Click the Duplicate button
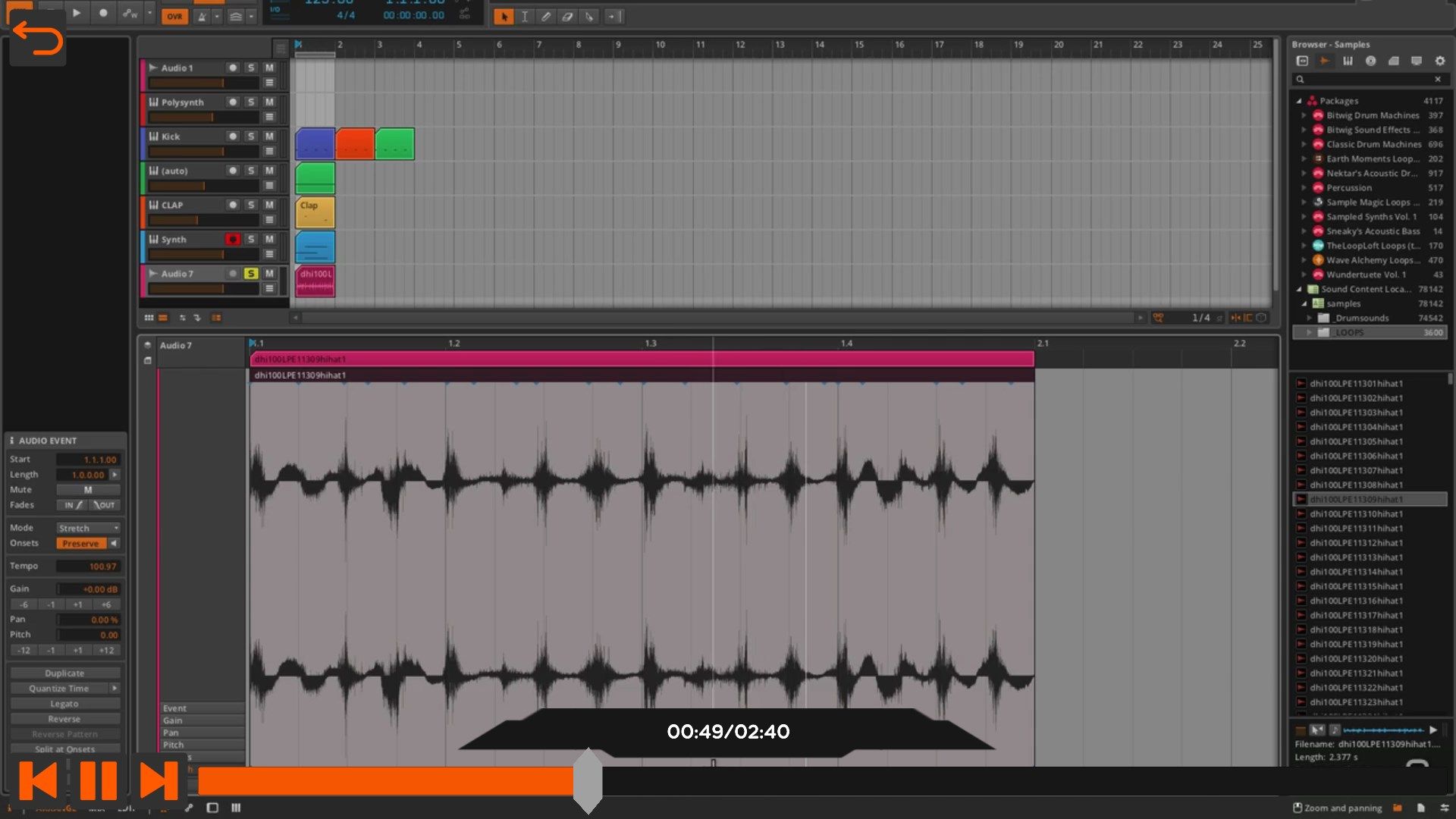1456x819 pixels. click(x=64, y=673)
